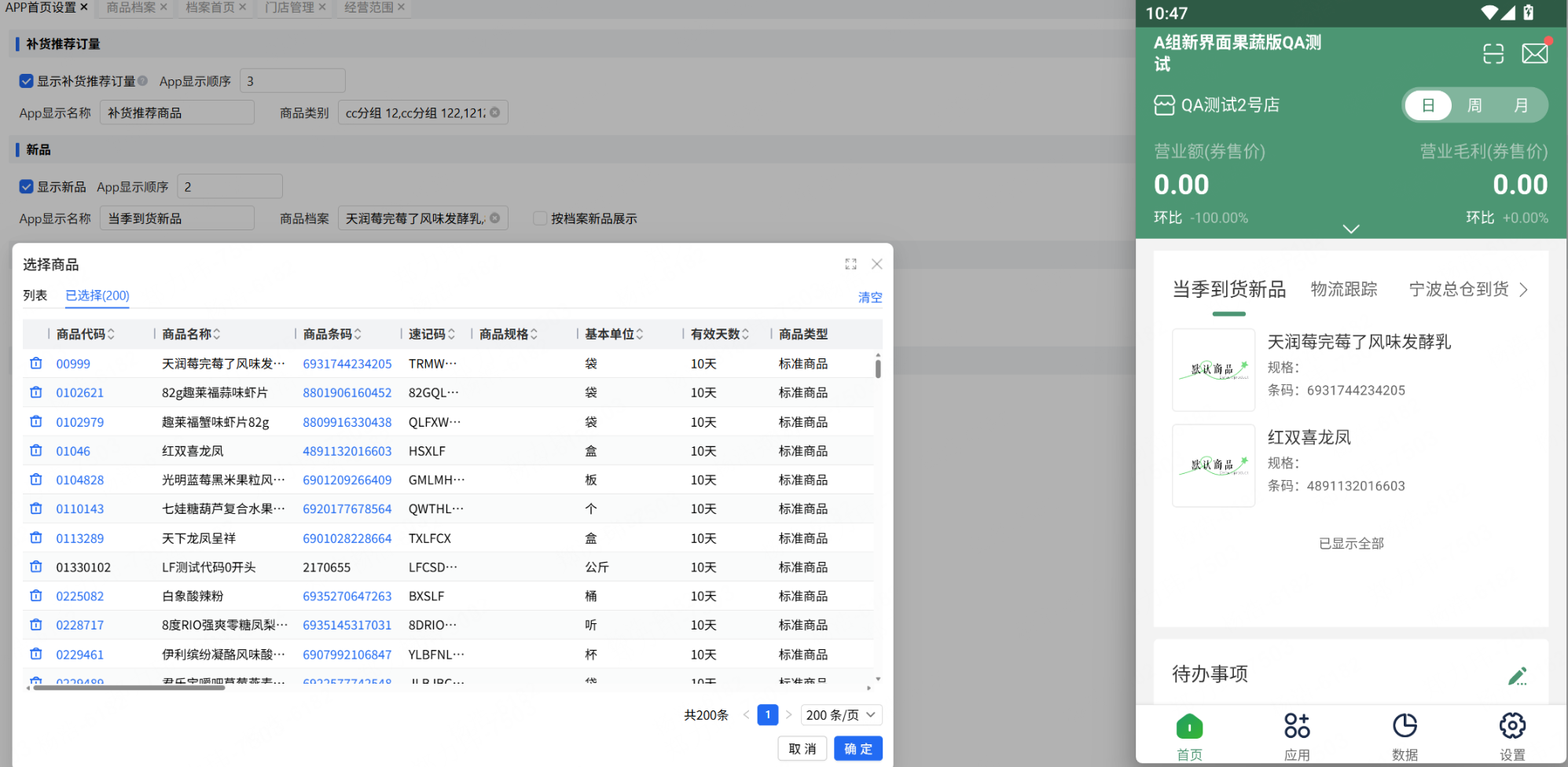Image resolution: width=1568 pixels, height=767 pixels.
Task: Click trash icon beside code 0113289
Action: click(x=36, y=538)
